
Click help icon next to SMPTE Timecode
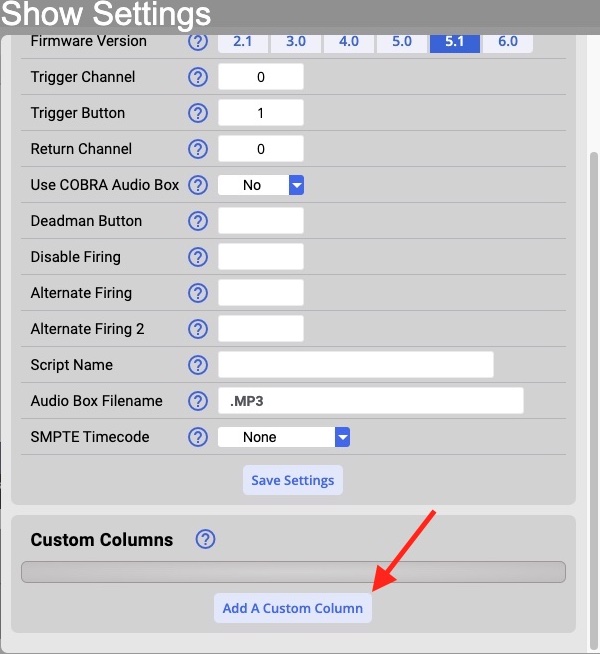point(198,437)
